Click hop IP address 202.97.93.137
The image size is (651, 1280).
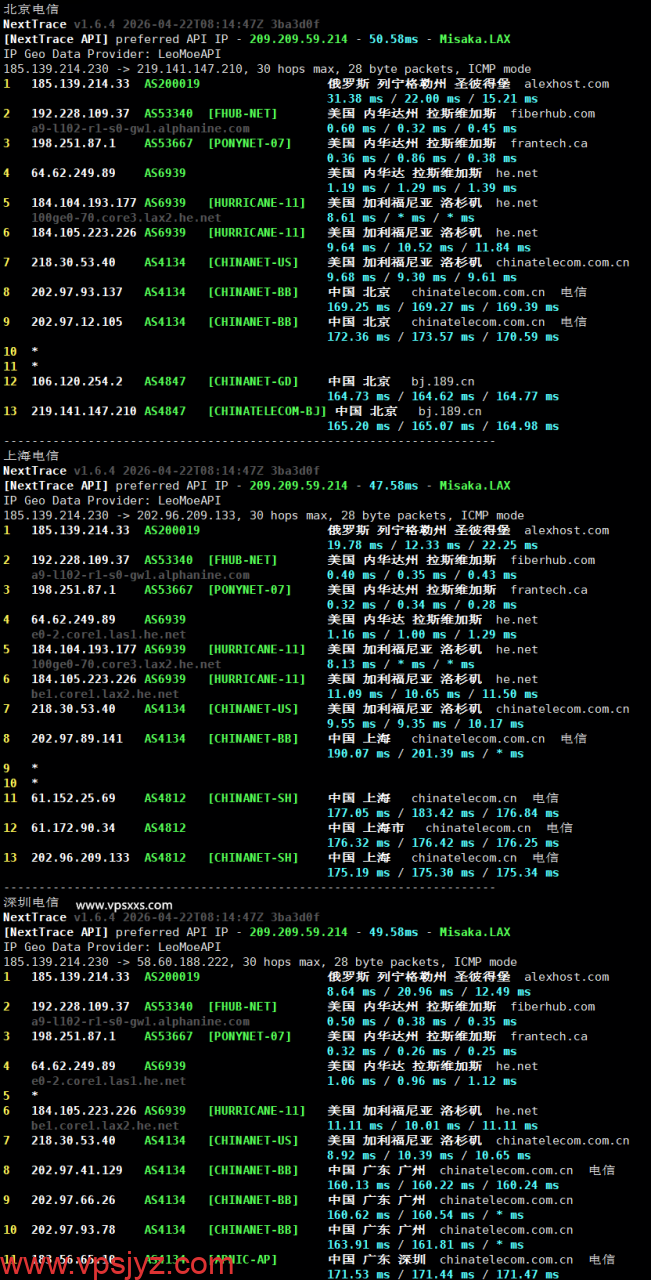pyautogui.click(x=77, y=293)
